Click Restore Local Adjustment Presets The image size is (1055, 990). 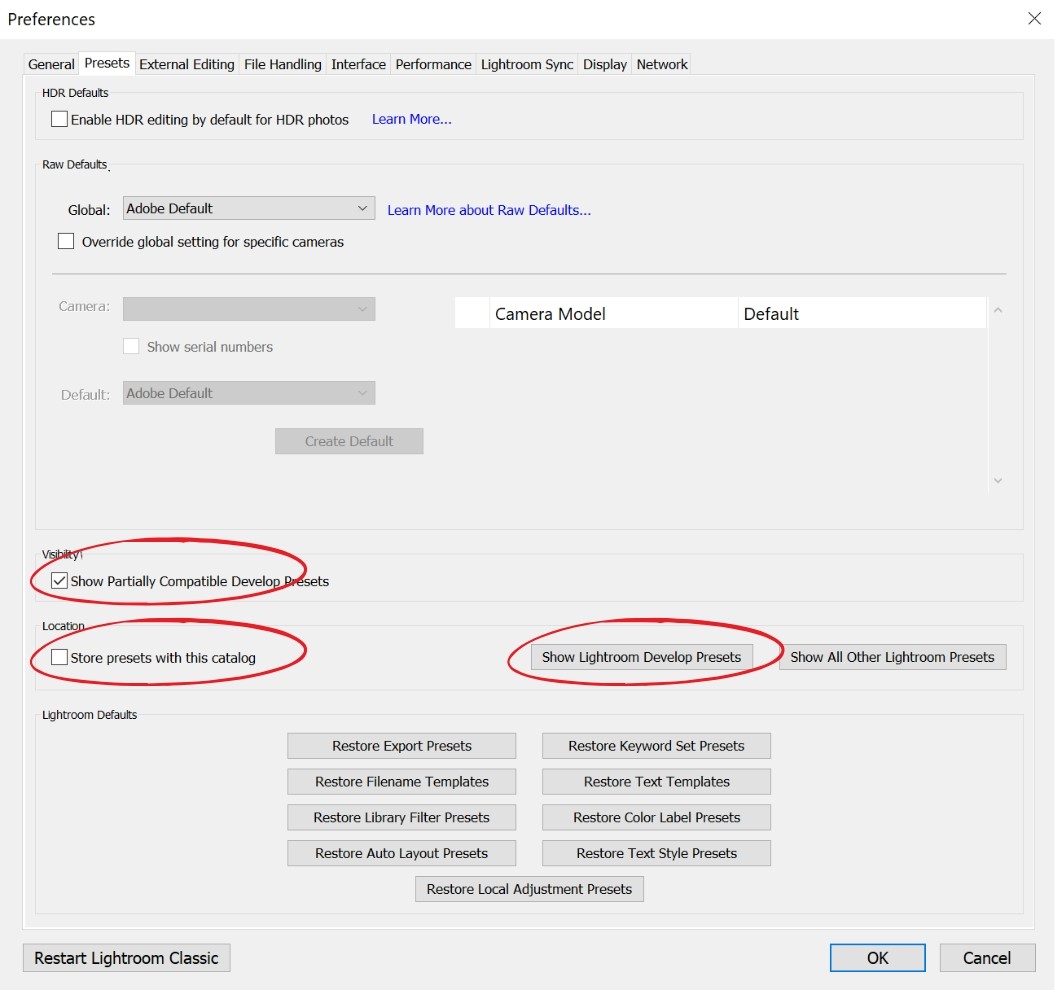(x=530, y=889)
